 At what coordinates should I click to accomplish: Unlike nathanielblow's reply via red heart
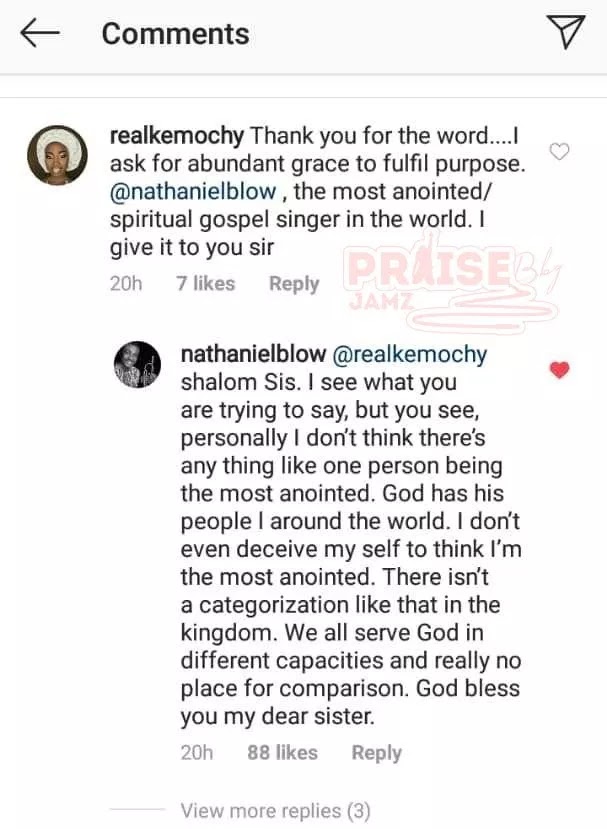pos(560,370)
